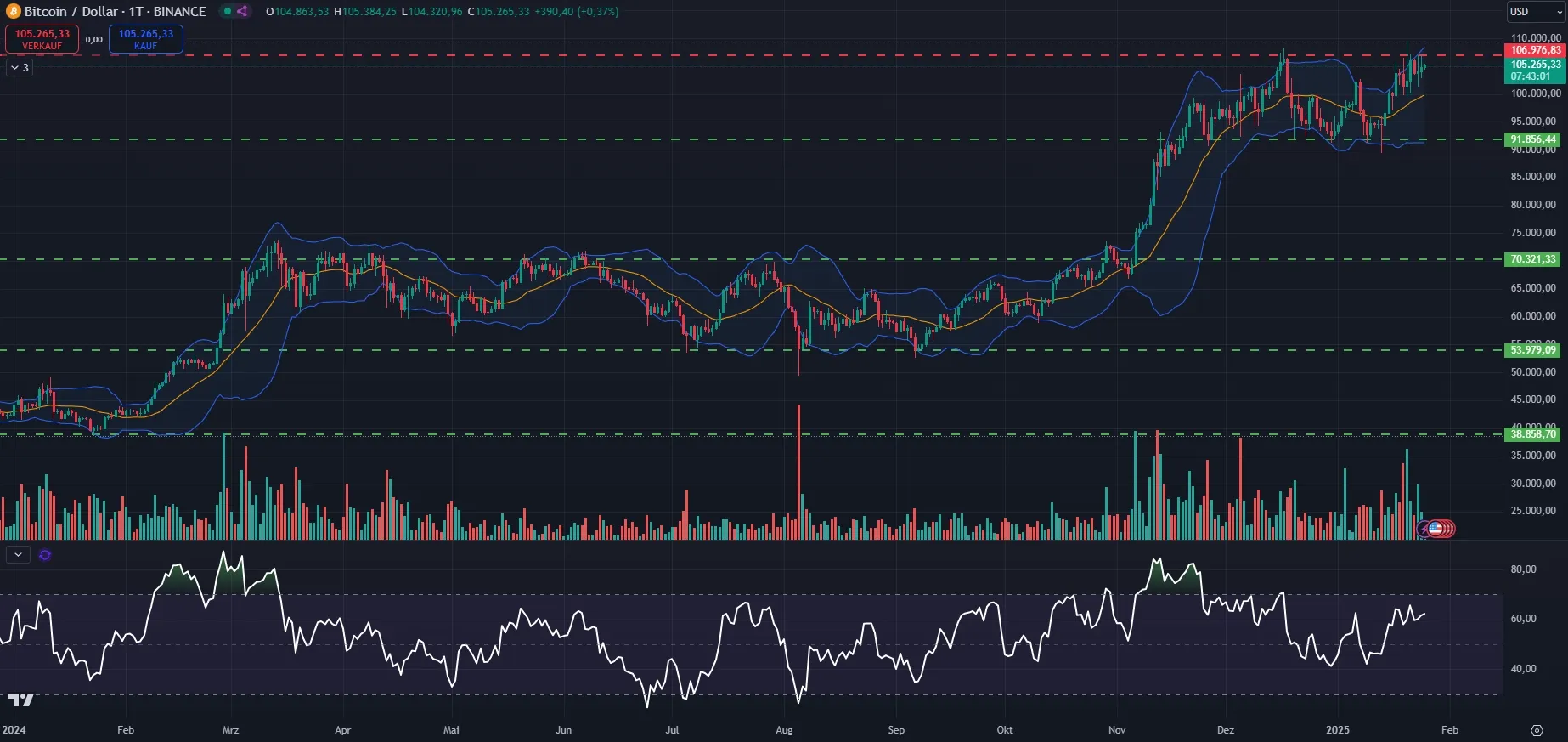
Task: Open chart settings hexagon gear icon
Action: [x=1537, y=730]
